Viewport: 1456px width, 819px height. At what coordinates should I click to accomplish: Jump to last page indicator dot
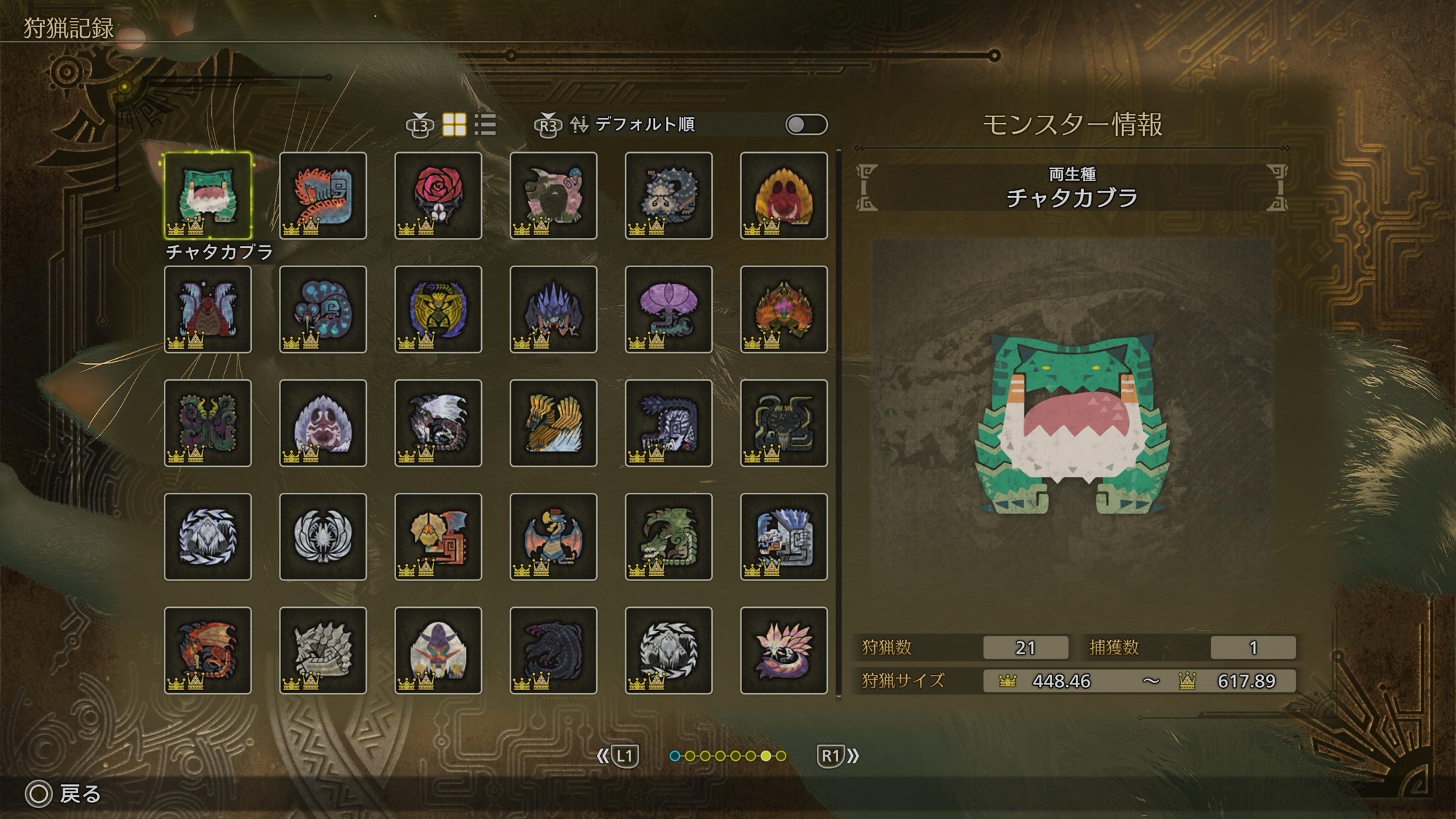(x=780, y=756)
